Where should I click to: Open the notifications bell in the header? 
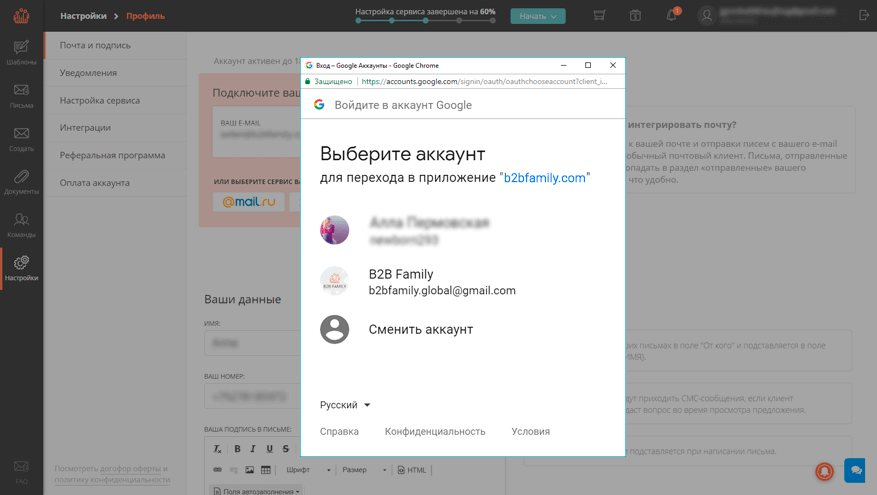(672, 15)
